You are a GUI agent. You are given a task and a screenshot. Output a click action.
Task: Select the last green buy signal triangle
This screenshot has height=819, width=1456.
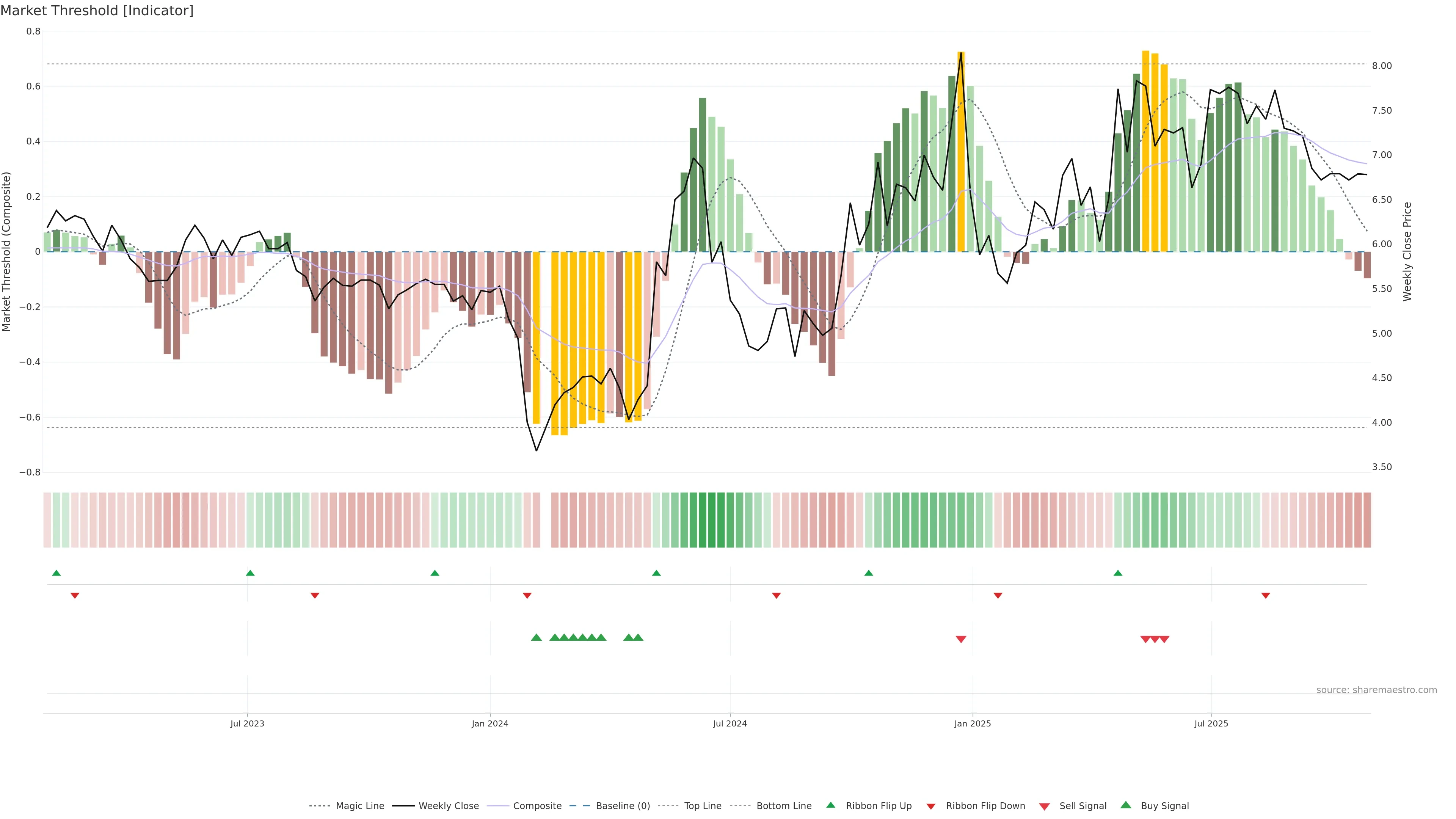[x=638, y=637]
